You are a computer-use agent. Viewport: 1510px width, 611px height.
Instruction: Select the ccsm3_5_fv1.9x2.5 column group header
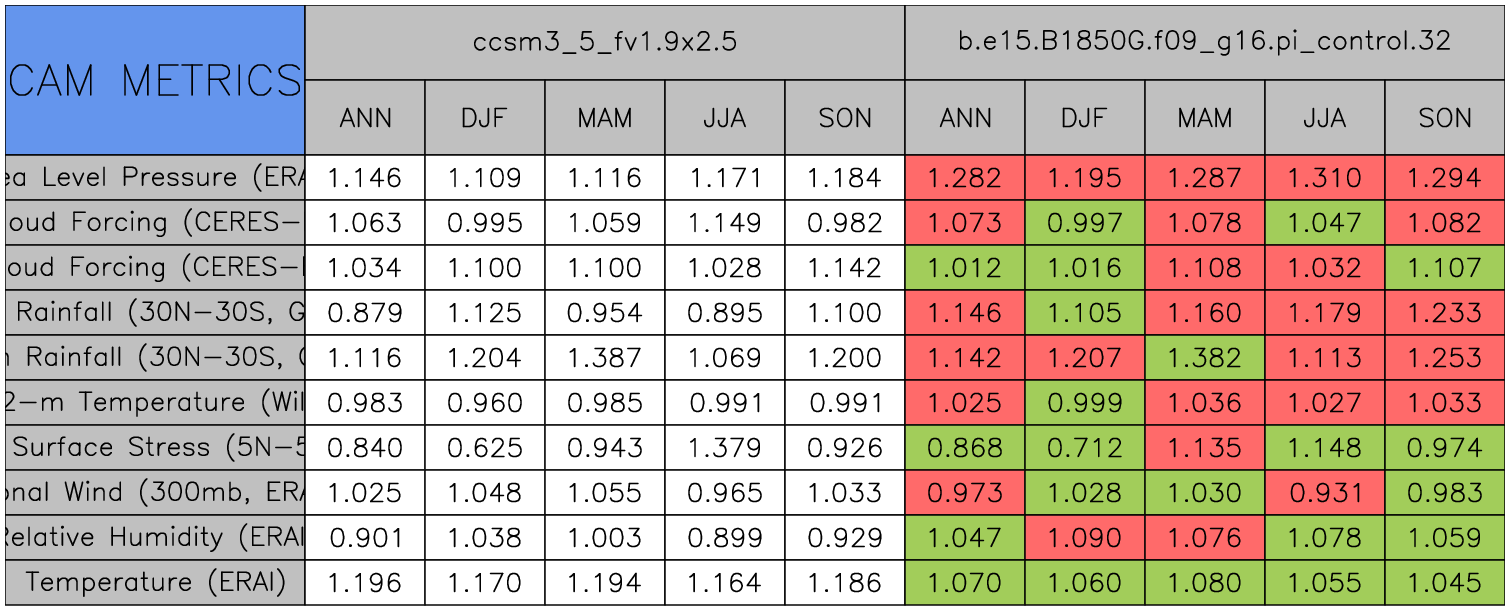pos(604,42)
